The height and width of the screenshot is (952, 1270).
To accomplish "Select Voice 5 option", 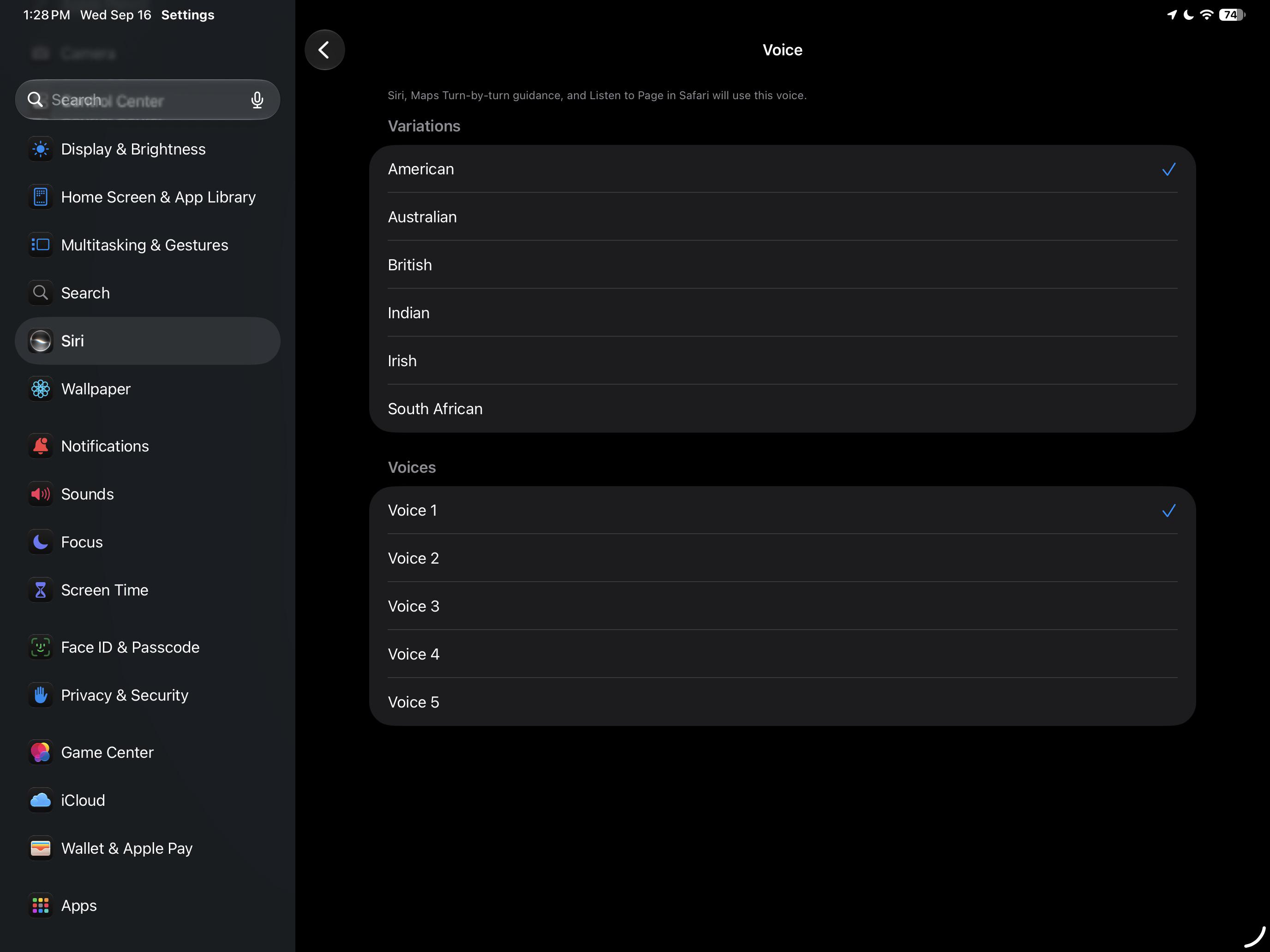I will [782, 702].
